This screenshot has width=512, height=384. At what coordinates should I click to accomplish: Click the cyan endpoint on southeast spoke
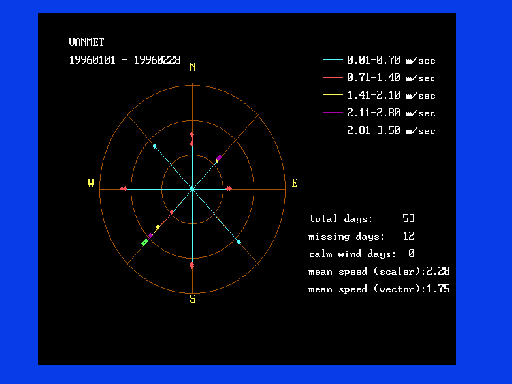[239, 242]
